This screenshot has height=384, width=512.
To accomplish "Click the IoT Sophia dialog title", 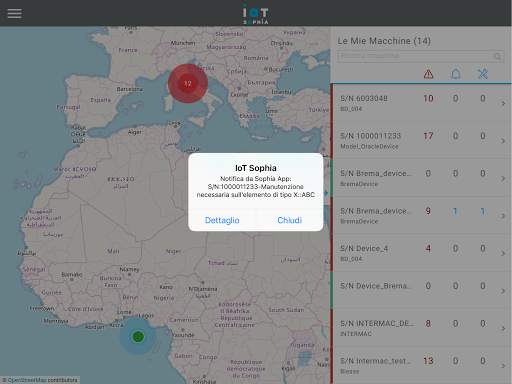I will [x=256, y=168].
